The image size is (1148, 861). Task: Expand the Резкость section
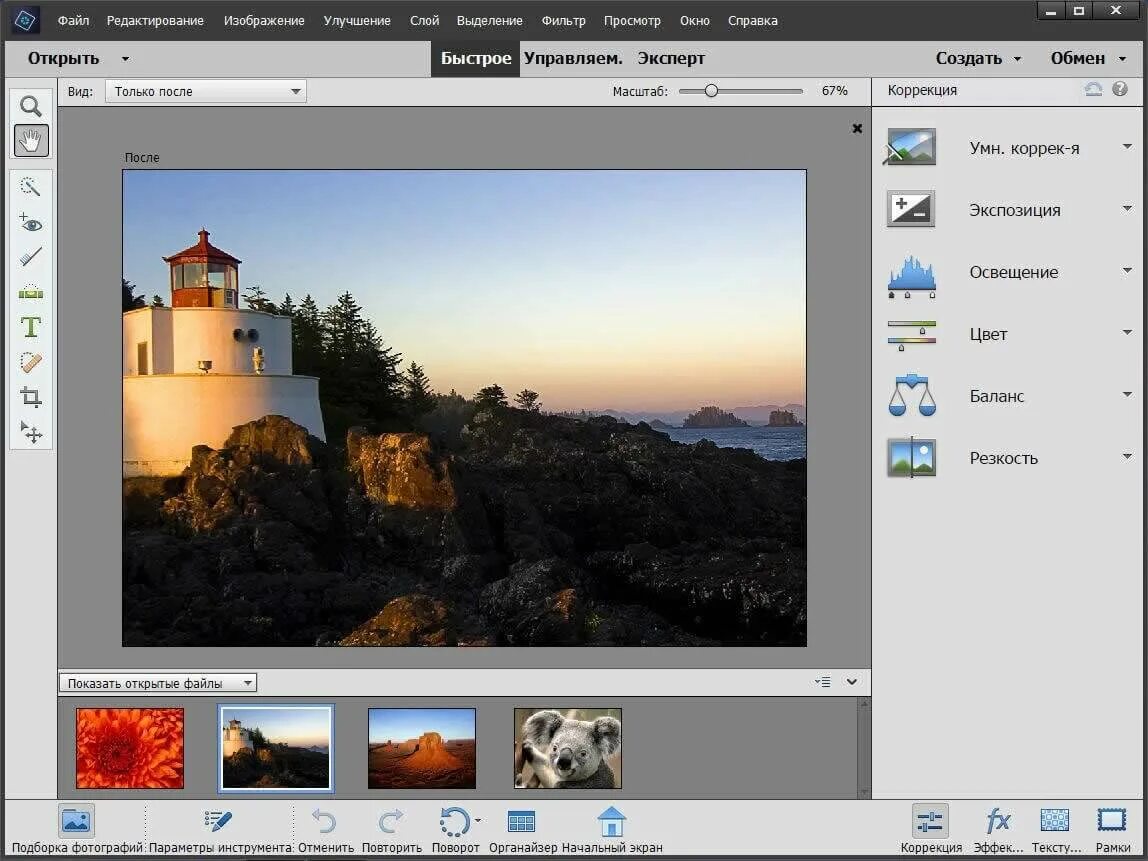click(x=1127, y=458)
